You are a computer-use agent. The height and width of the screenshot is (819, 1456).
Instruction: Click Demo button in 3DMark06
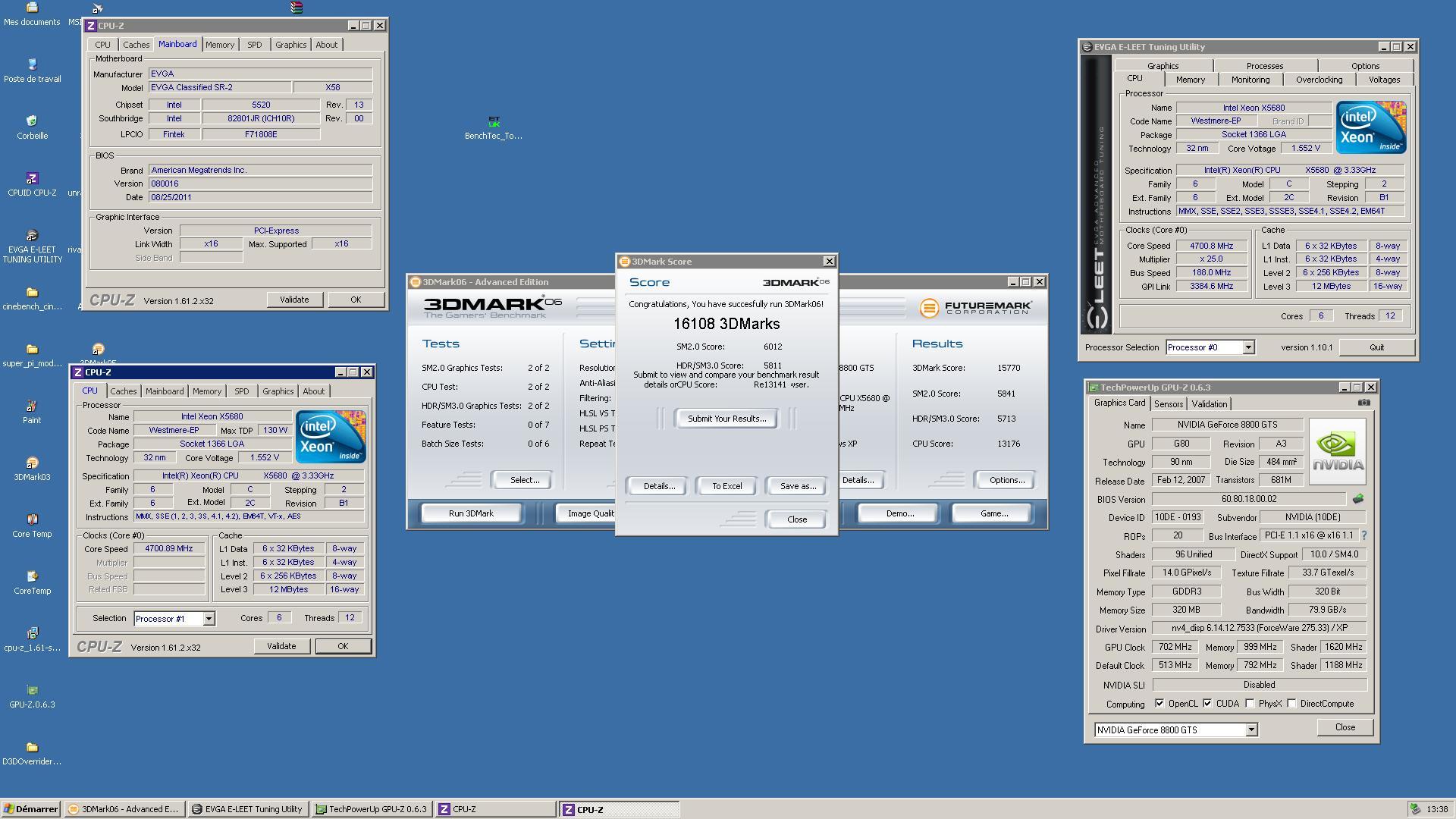pos(899,513)
